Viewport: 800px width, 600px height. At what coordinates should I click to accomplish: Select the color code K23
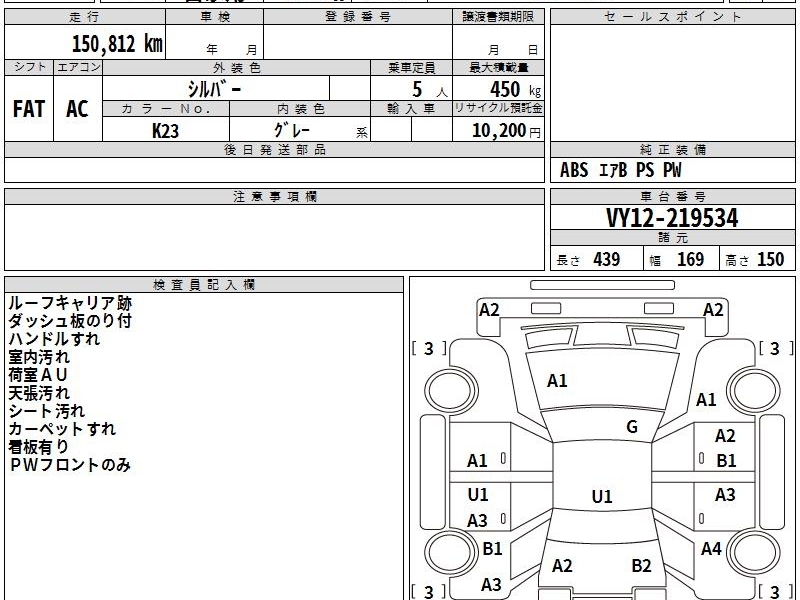pos(165,131)
